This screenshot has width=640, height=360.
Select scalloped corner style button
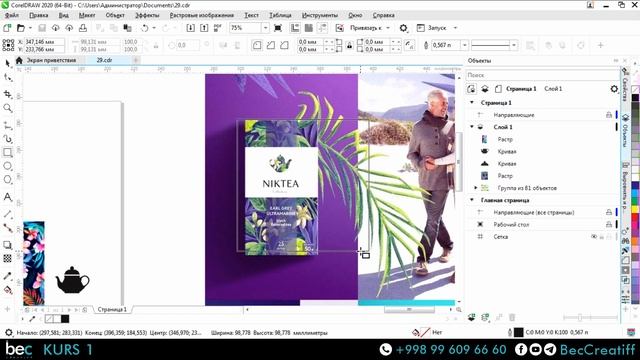tap(270, 45)
